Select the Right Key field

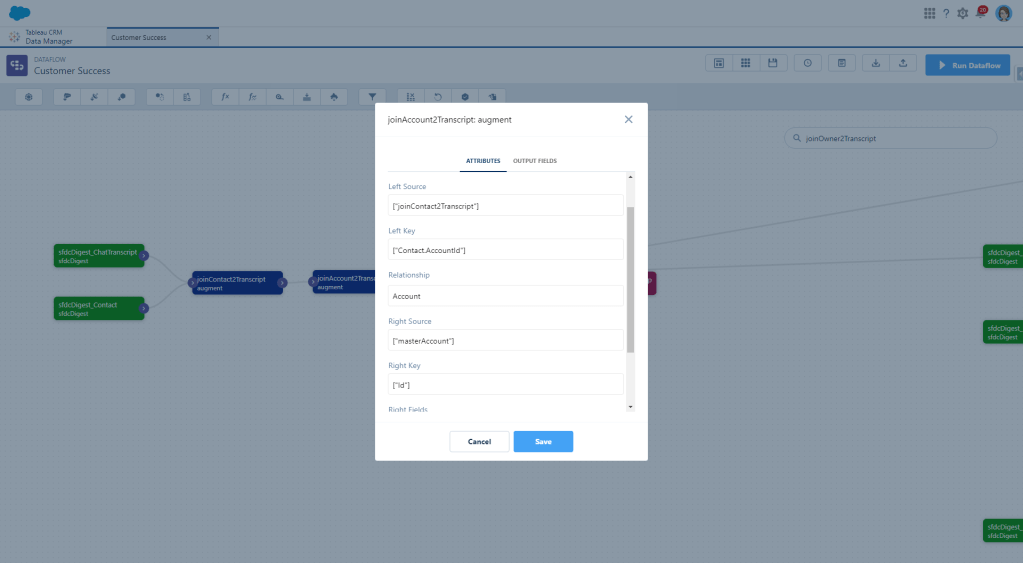coord(505,385)
